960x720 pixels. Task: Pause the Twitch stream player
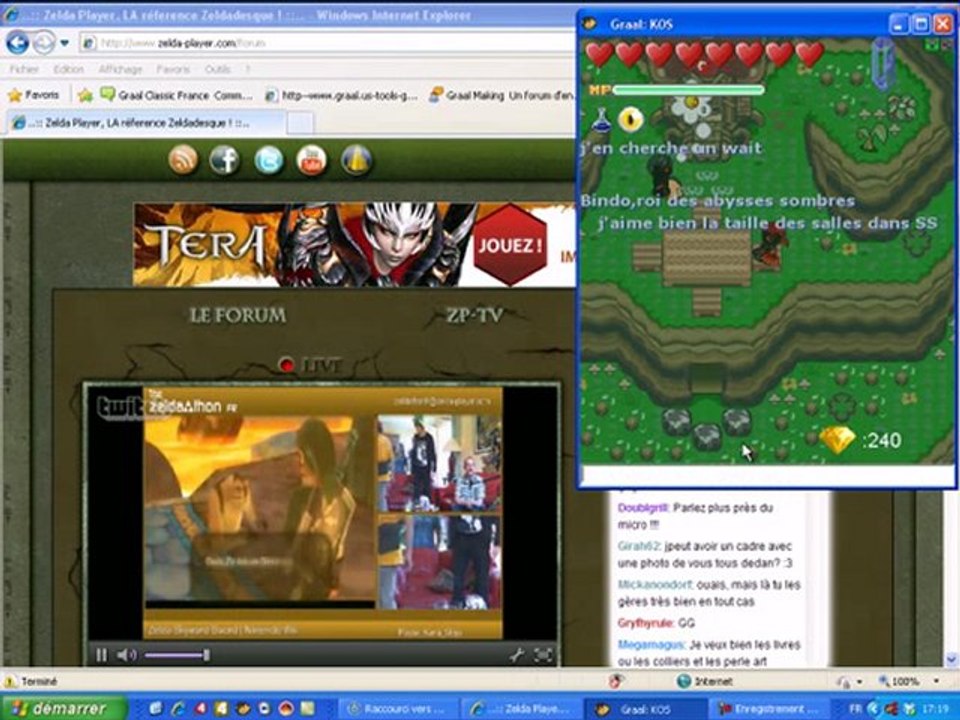[102, 655]
